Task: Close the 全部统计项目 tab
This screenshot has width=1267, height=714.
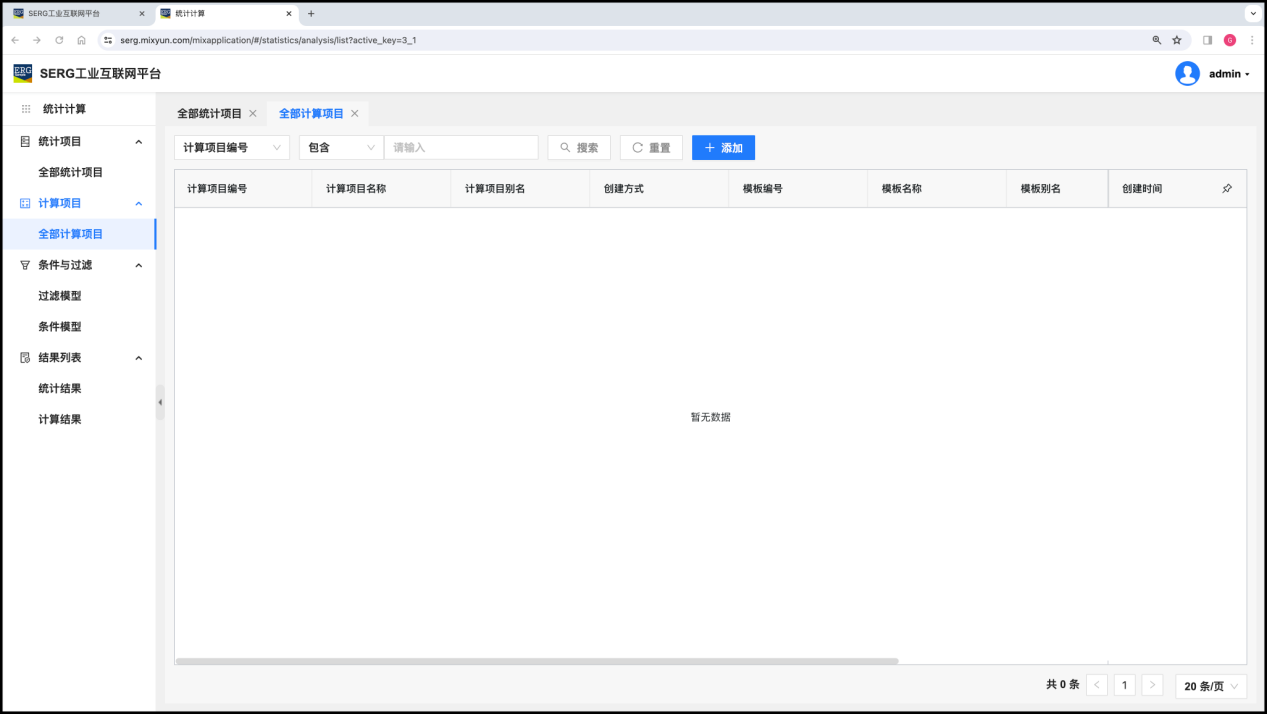Action: tap(253, 114)
